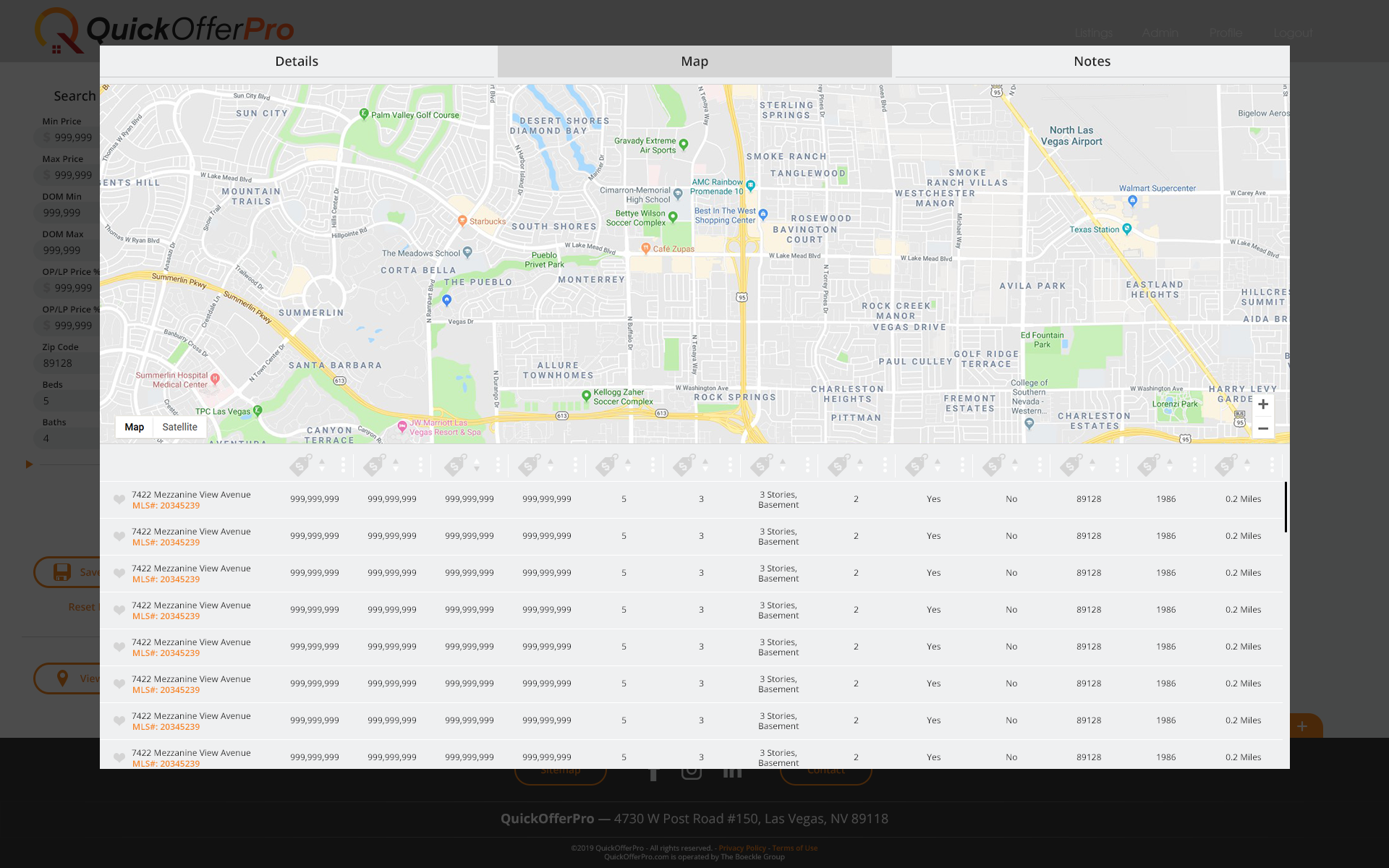Click Palm Valley Golf Course map marker

tap(365, 114)
